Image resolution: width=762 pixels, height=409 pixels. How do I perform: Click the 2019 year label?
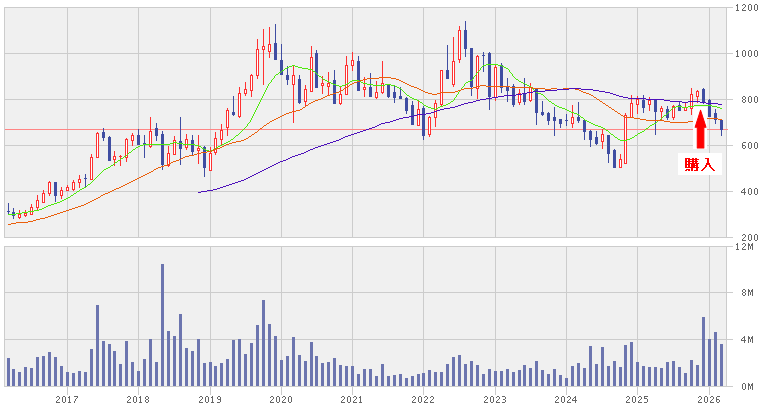pyautogui.click(x=209, y=400)
